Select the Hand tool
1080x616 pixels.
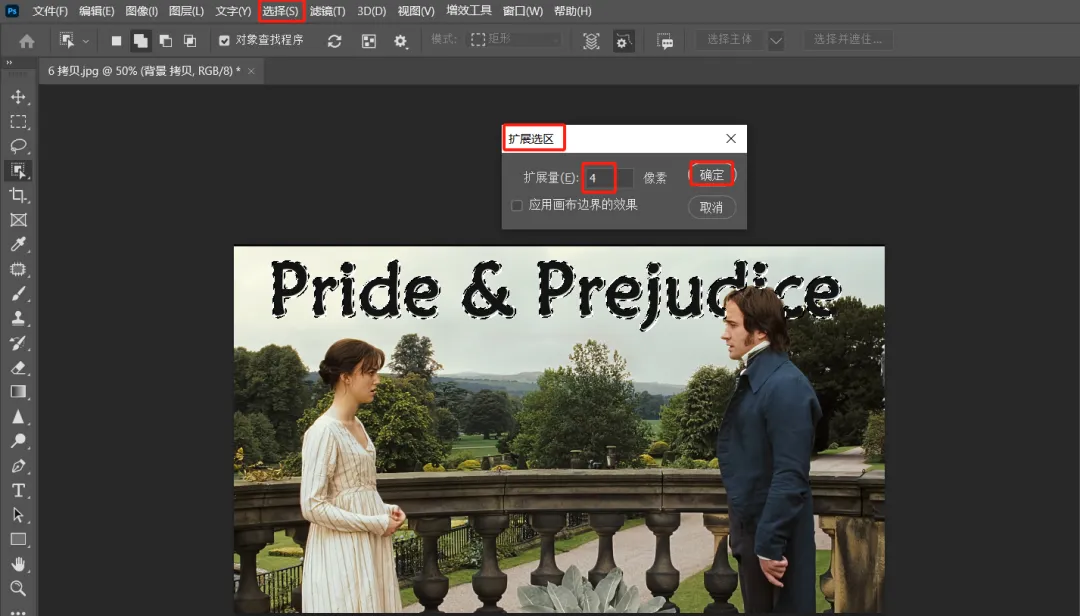[19, 564]
